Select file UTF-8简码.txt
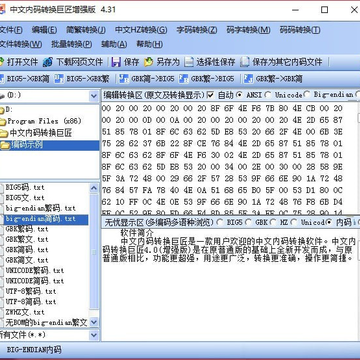 coord(31,302)
